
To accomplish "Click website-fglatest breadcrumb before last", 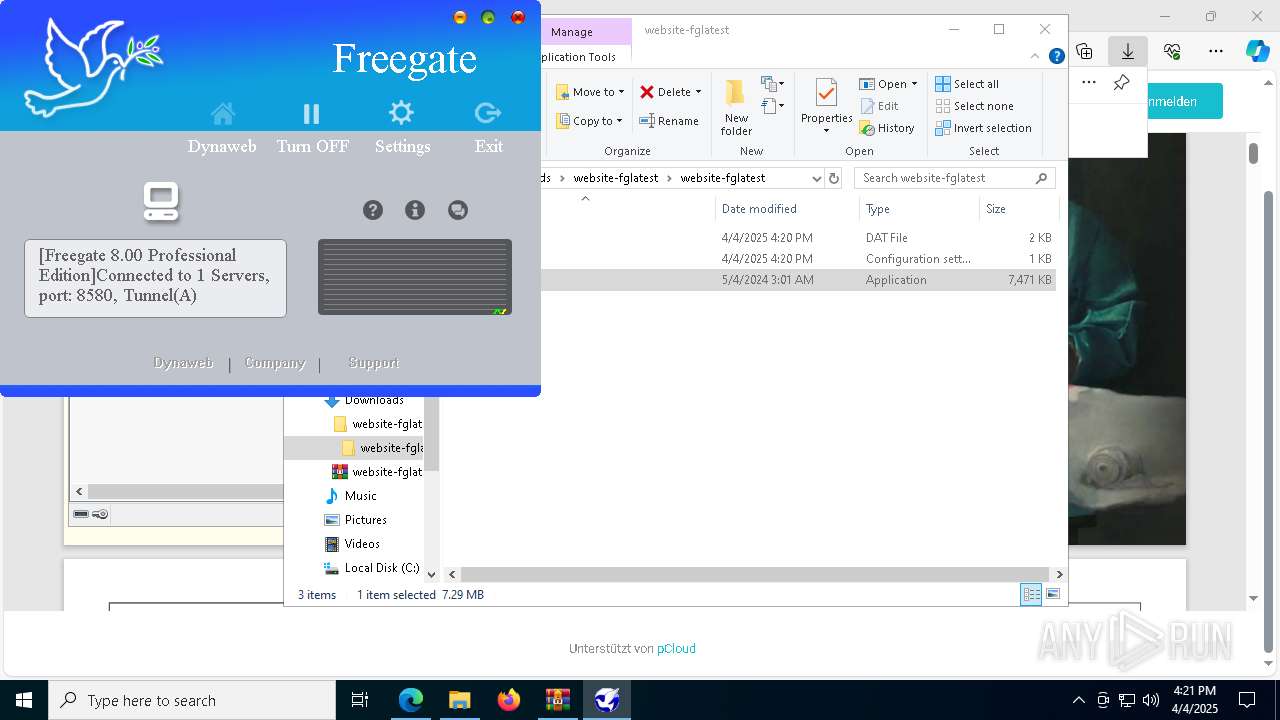I will tap(616, 178).
